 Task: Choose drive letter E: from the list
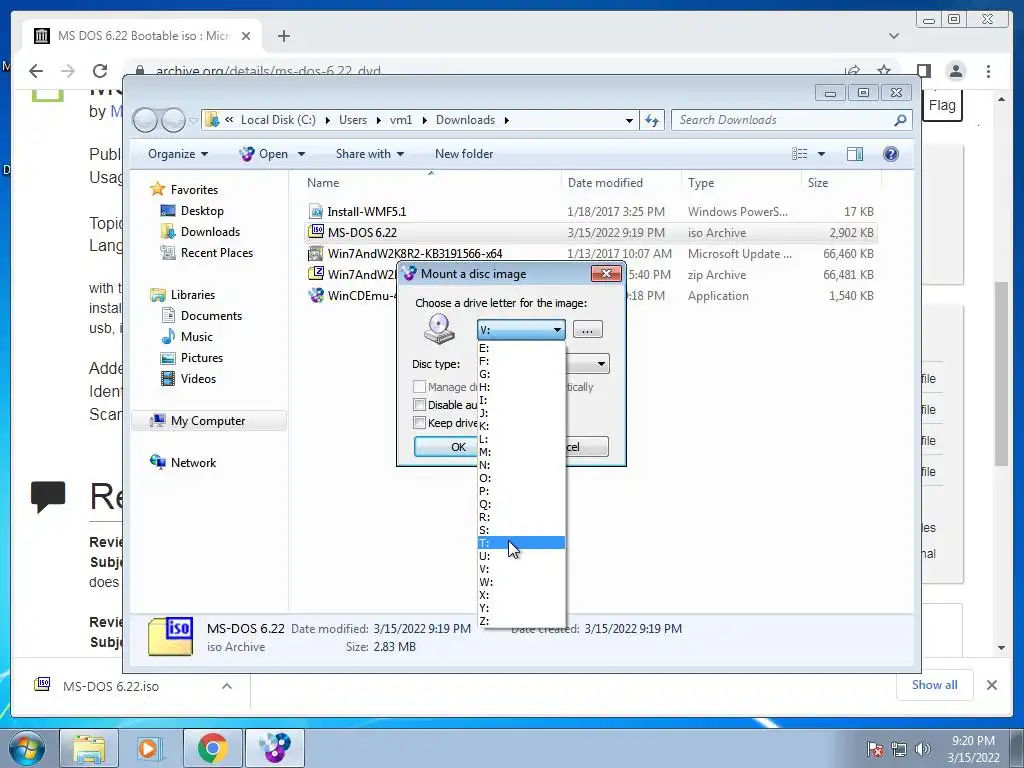pos(521,348)
